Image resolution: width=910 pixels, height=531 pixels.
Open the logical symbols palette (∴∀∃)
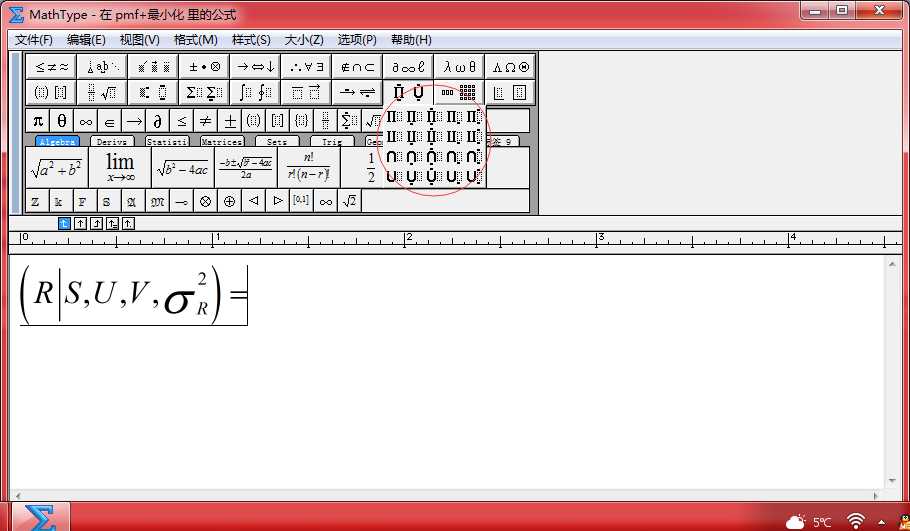306,67
